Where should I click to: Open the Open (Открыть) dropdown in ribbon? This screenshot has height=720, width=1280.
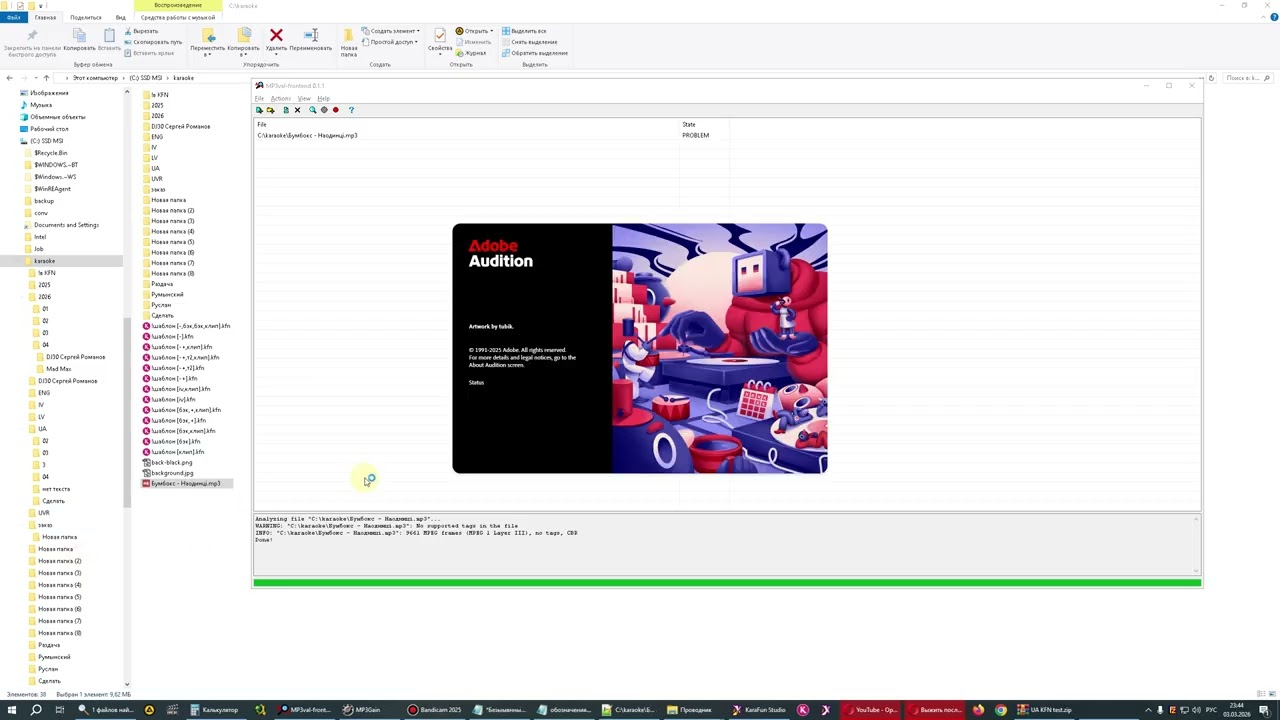click(x=474, y=31)
